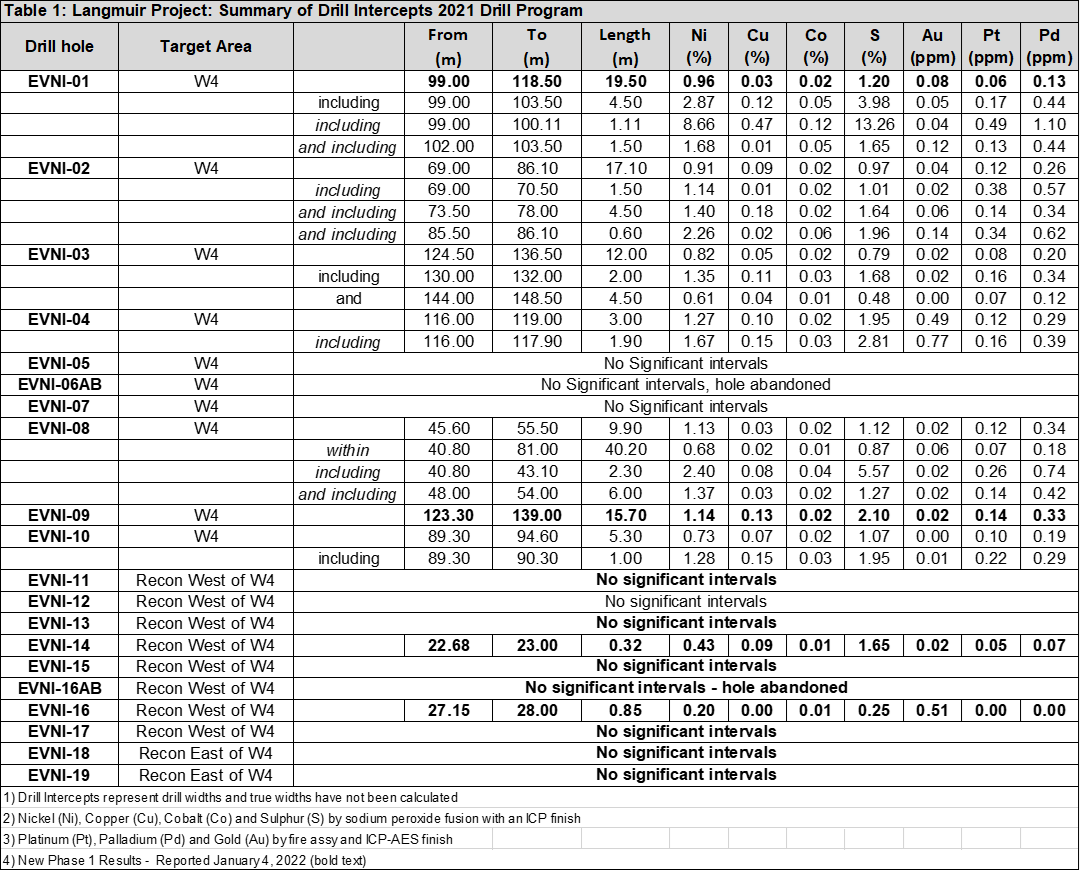Click the 'Drill hole' column header
Image resolution: width=1080 pixels, height=871 pixels.
click(59, 46)
